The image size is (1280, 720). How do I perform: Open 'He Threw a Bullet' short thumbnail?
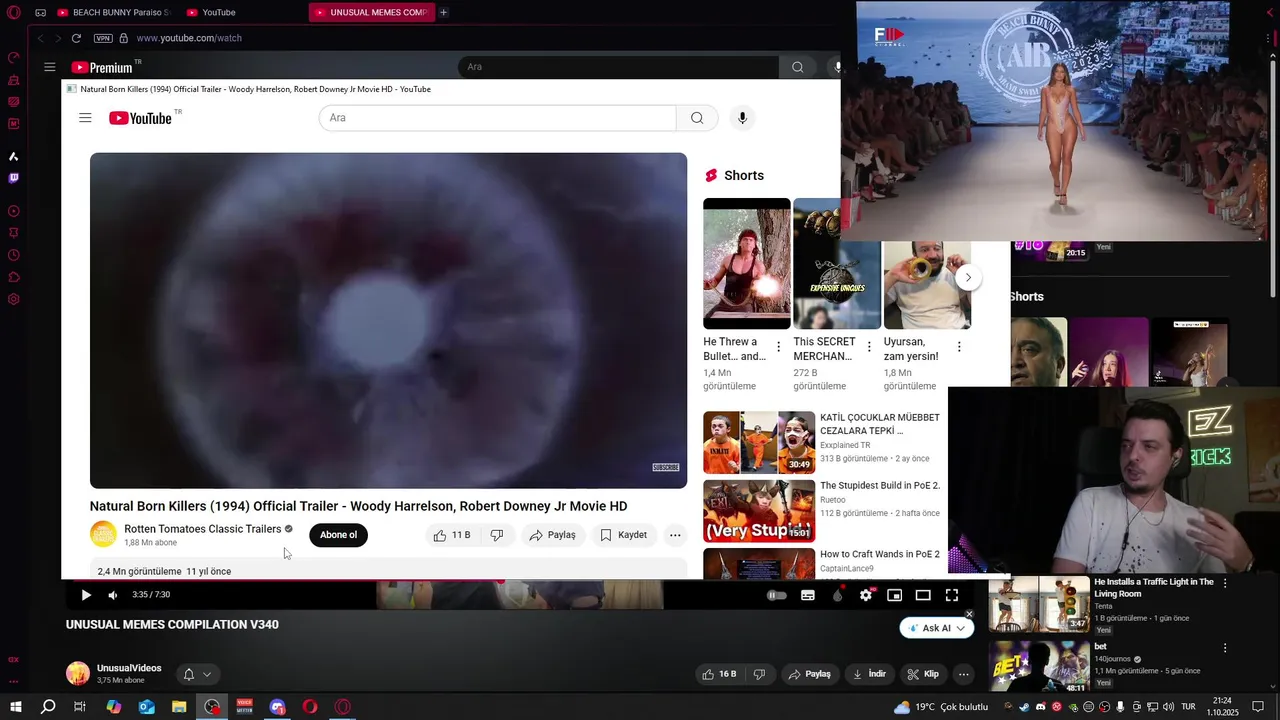pos(746,264)
